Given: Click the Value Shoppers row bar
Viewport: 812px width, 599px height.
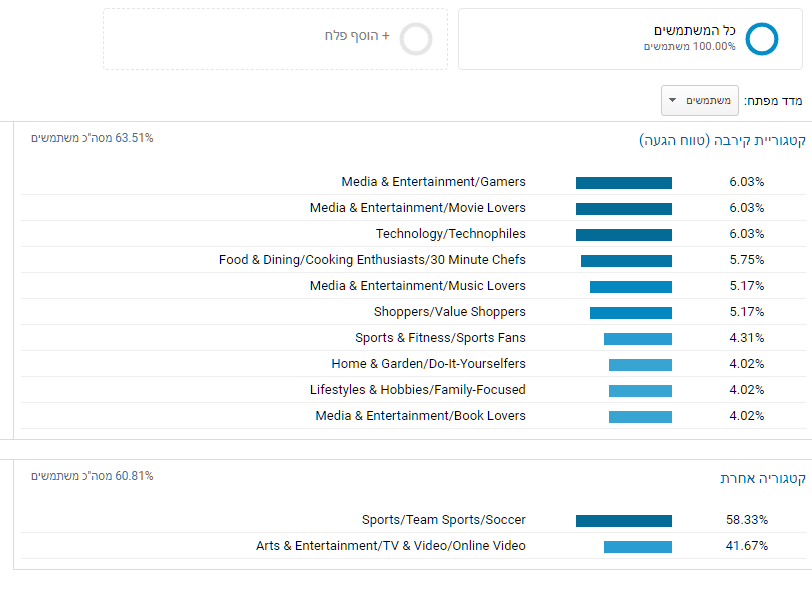Looking at the screenshot, I should pos(631,313).
